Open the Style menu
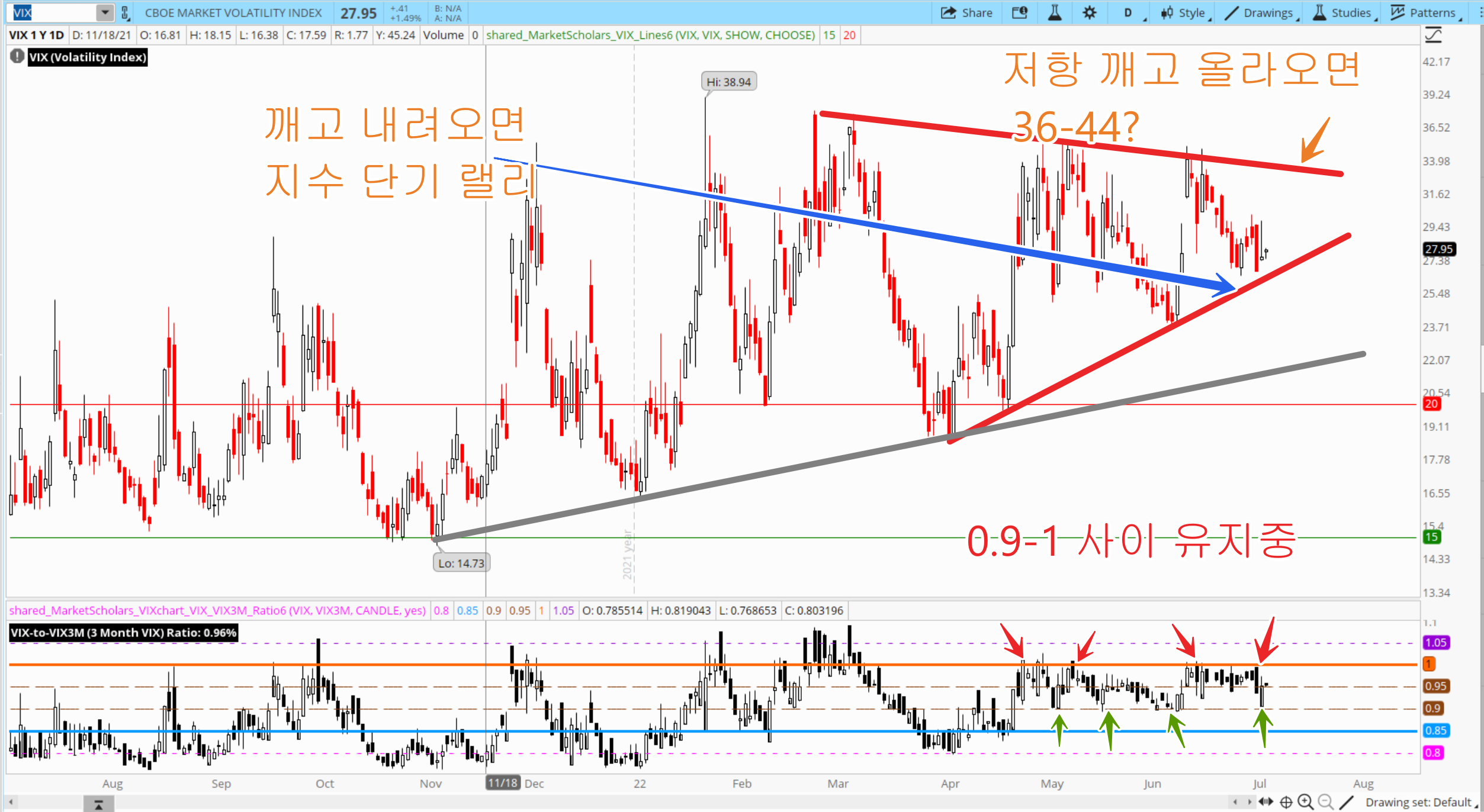Image resolution: width=1484 pixels, height=812 pixels. (1184, 13)
